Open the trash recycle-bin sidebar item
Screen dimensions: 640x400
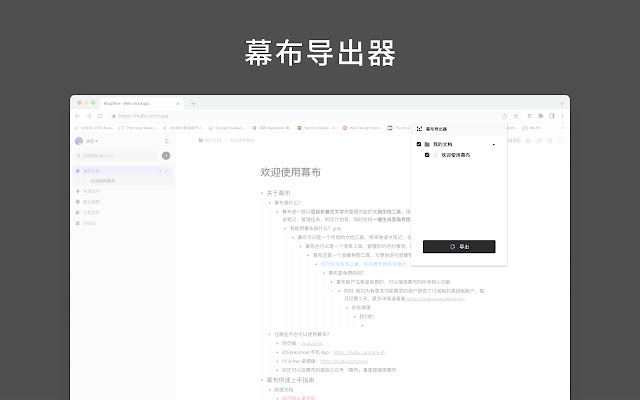coord(86,223)
